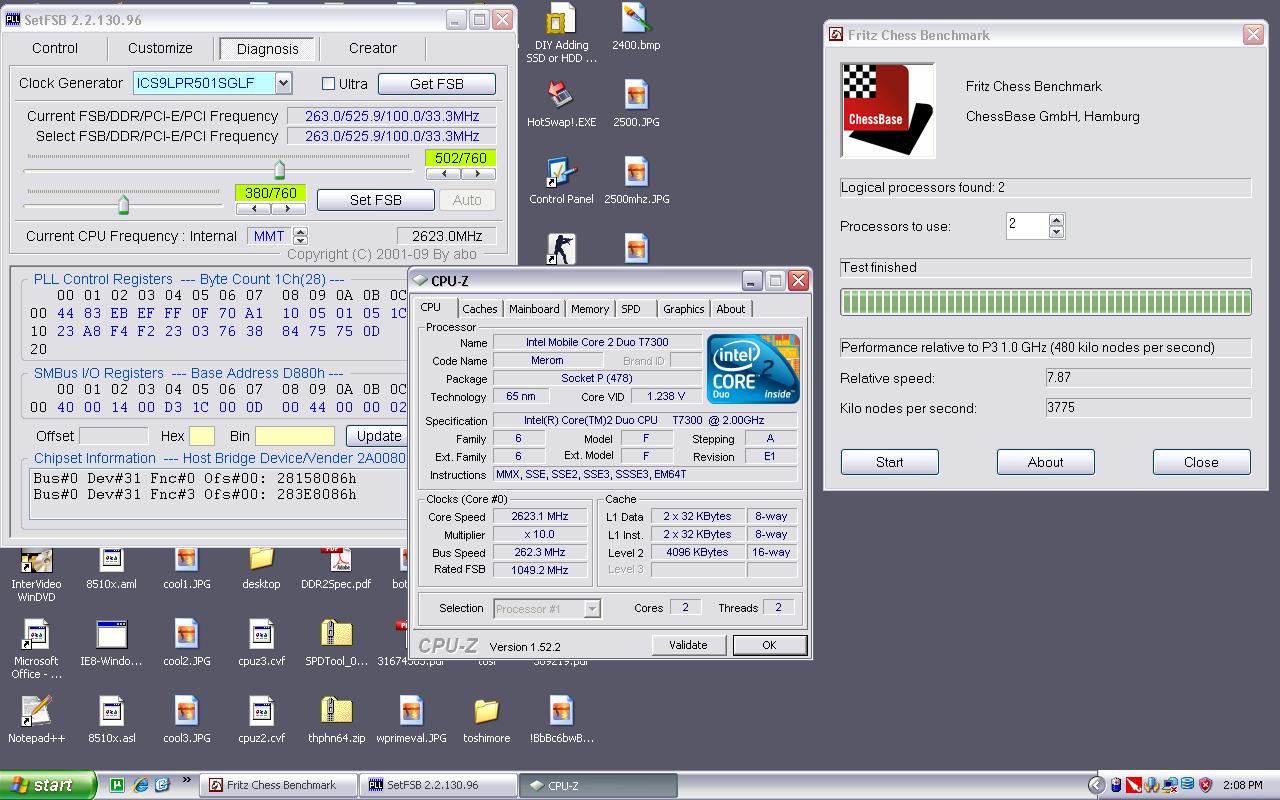
Task: Open the Graphics tab in CPU-Z
Action: tap(684, 309)
